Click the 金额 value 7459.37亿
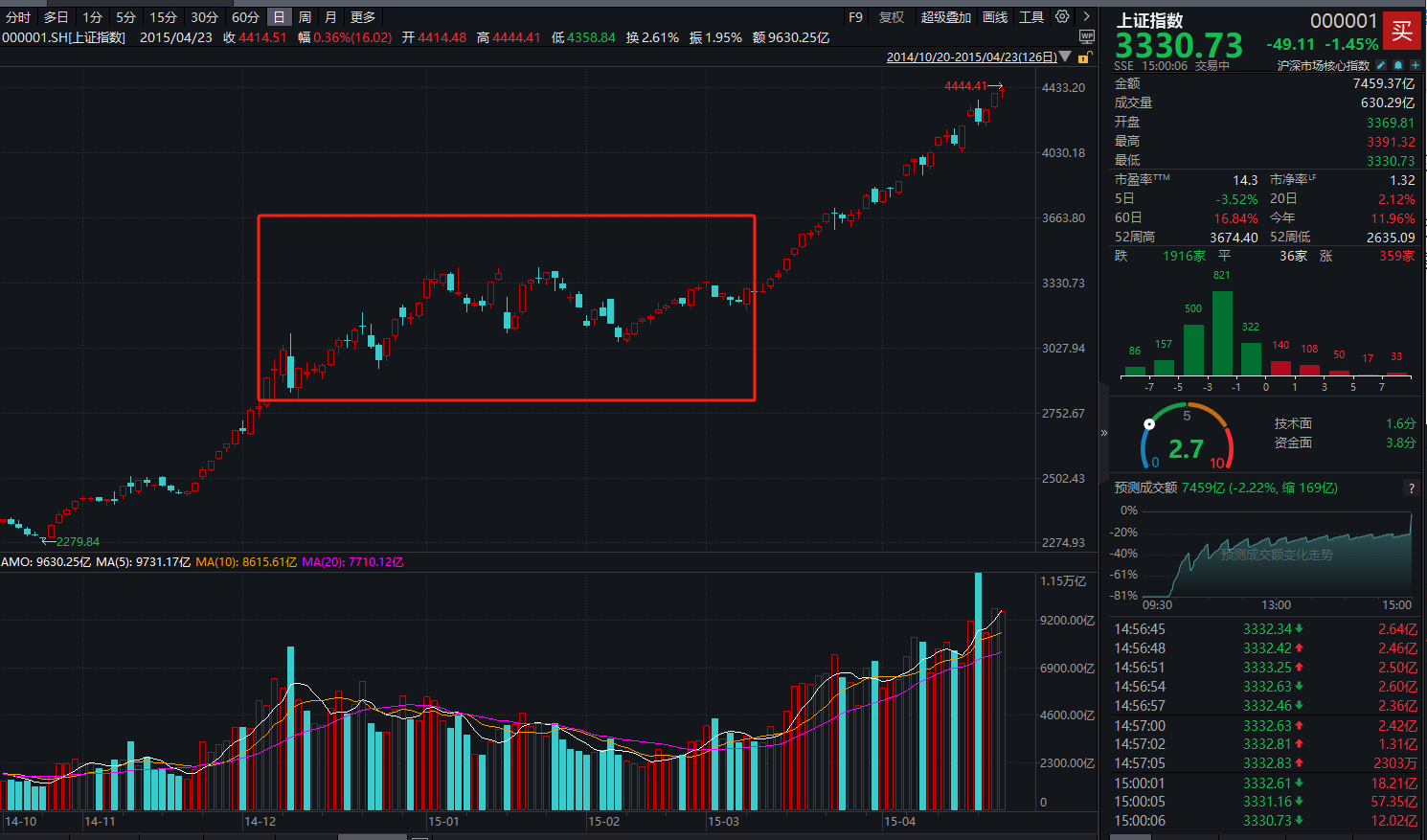 pyautogui.click(x=1383, y=84)
